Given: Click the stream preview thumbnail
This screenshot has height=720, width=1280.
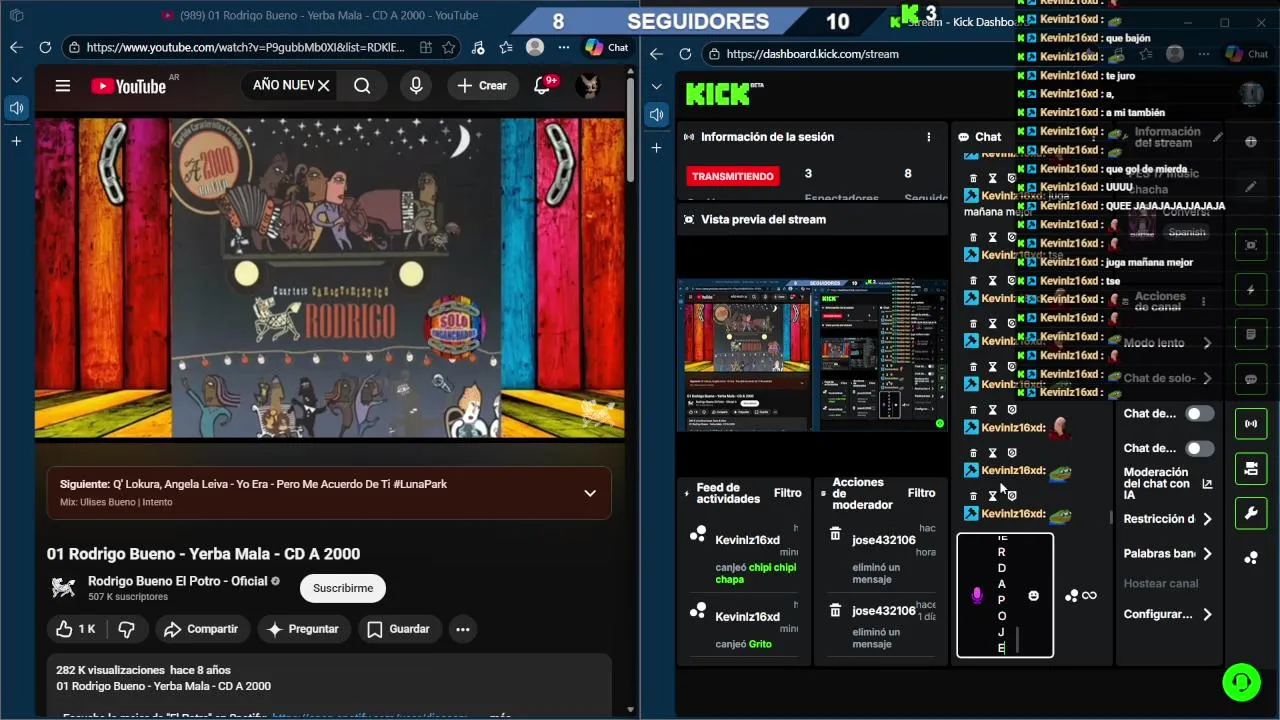Looking at the screenshot, I should point(812,355).
